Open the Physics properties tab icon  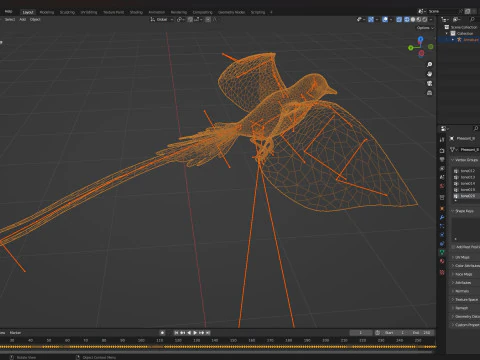[442, 235]
